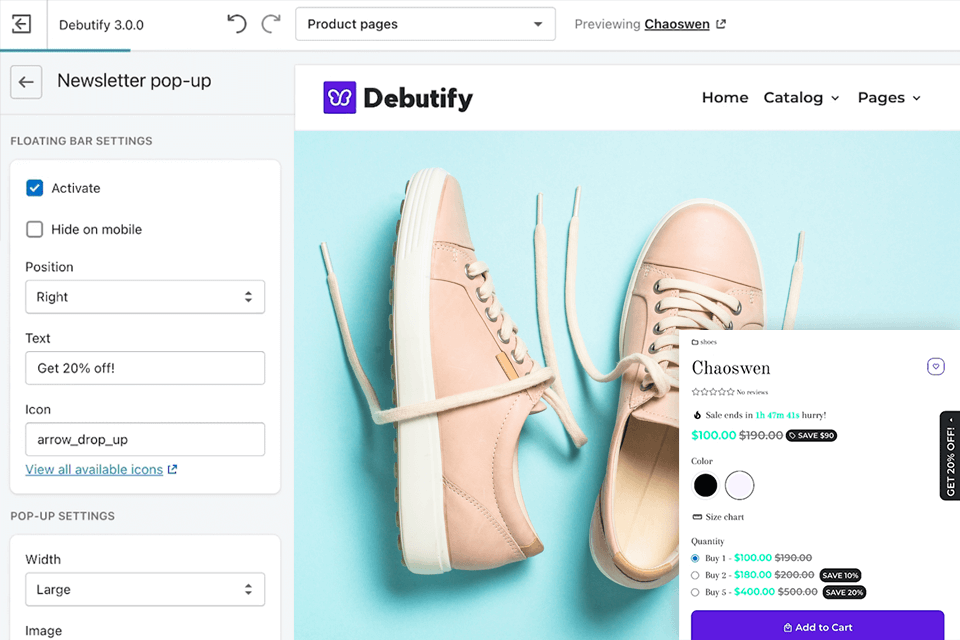Expand the Catalog menu
The height and width of the screenshot is (640, 960).
tap(801, 98)
